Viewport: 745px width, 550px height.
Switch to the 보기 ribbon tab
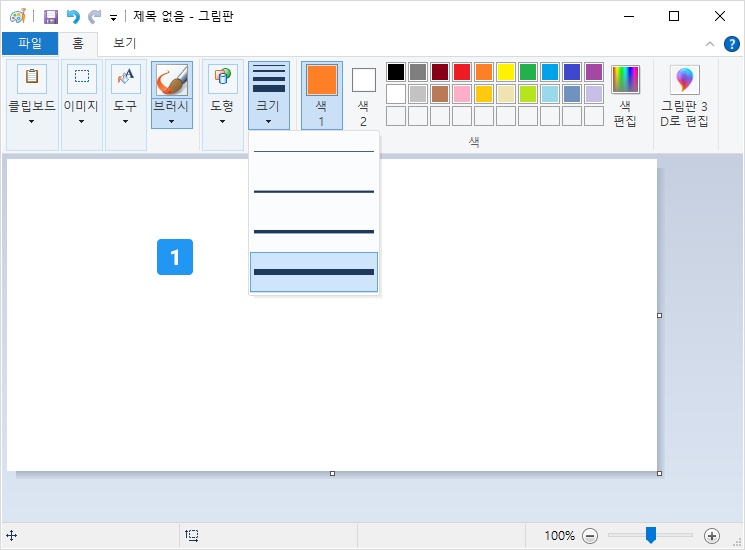click(x=124, y=43)
